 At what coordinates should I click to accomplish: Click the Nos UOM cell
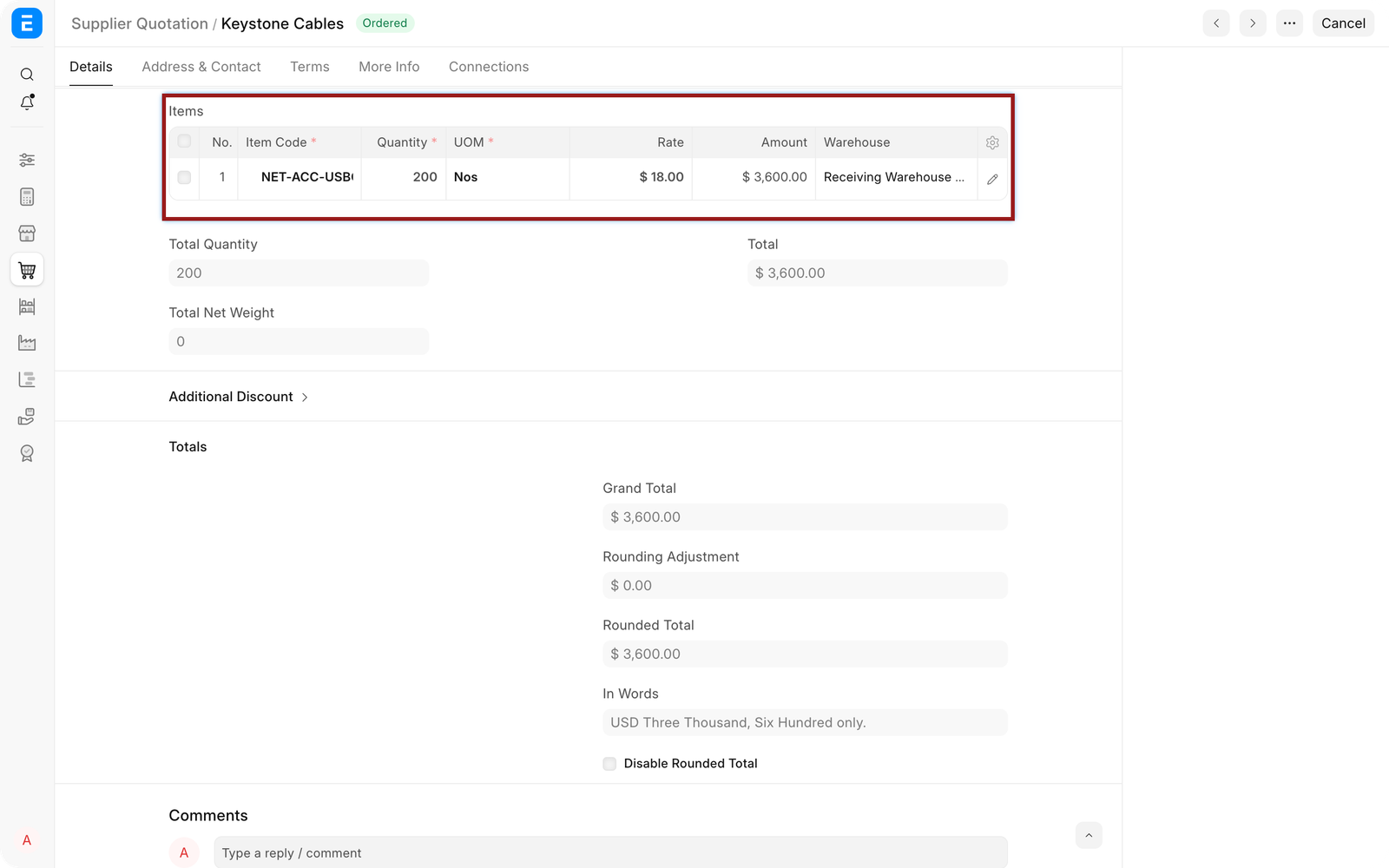(508, 177)
